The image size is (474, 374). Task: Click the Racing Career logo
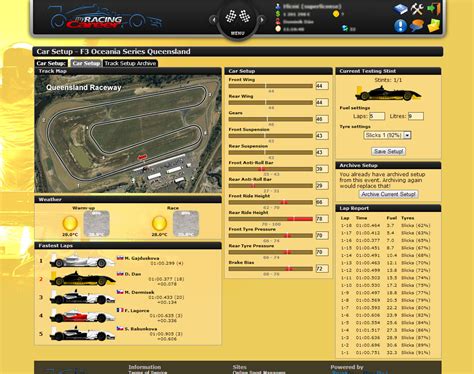[106, 19]
